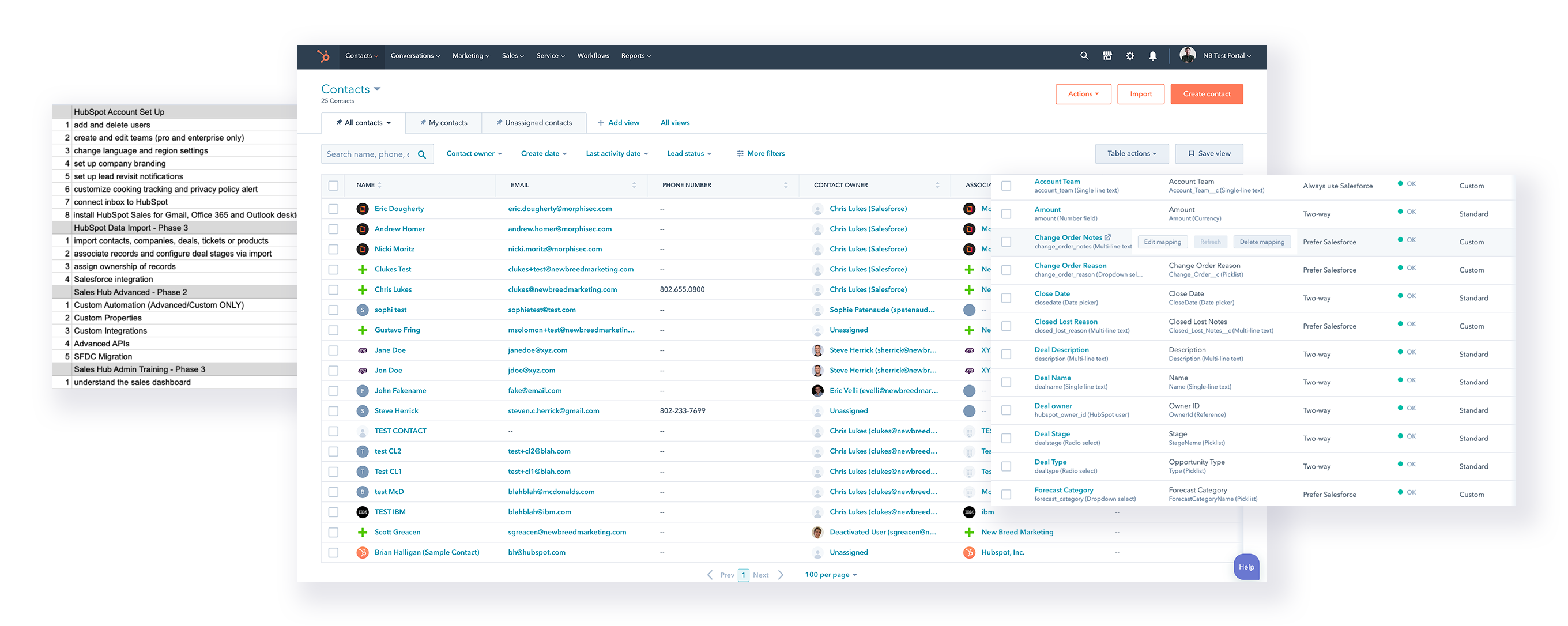Click Edit mapping for Change Order Notes

[1162, 242]
